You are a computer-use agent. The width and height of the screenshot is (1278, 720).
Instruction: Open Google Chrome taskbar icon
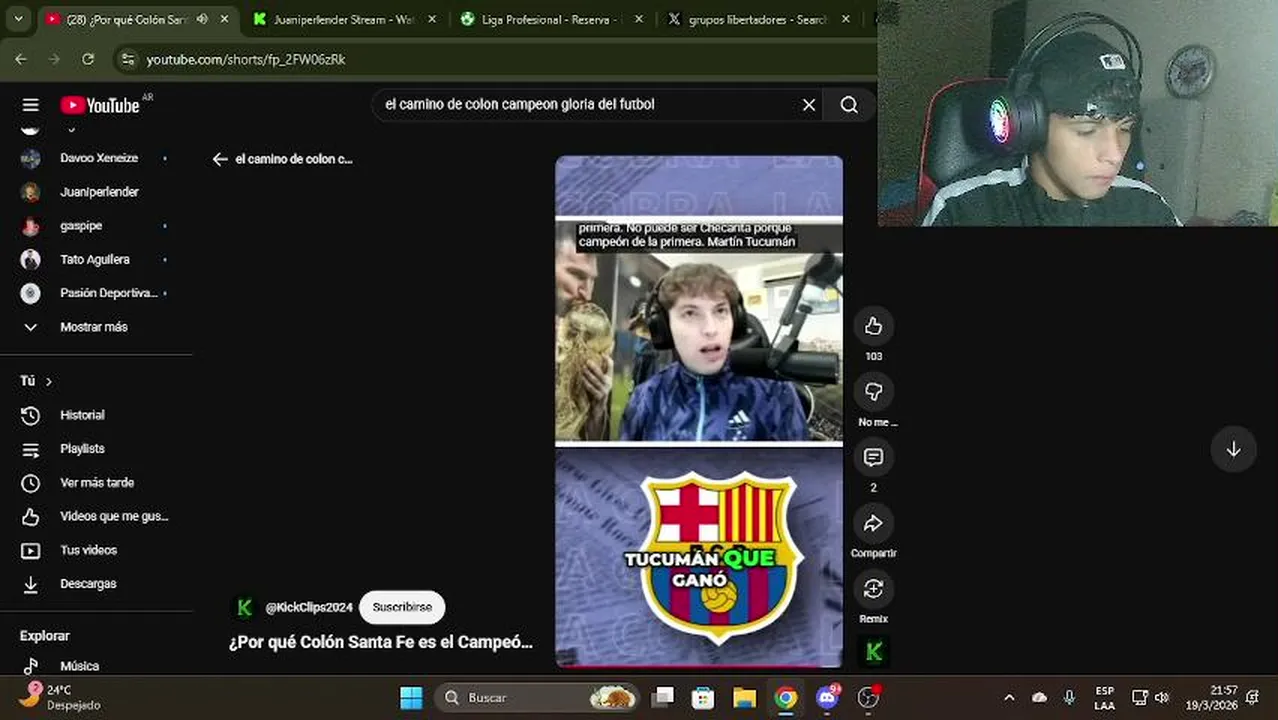coord(786,697)
